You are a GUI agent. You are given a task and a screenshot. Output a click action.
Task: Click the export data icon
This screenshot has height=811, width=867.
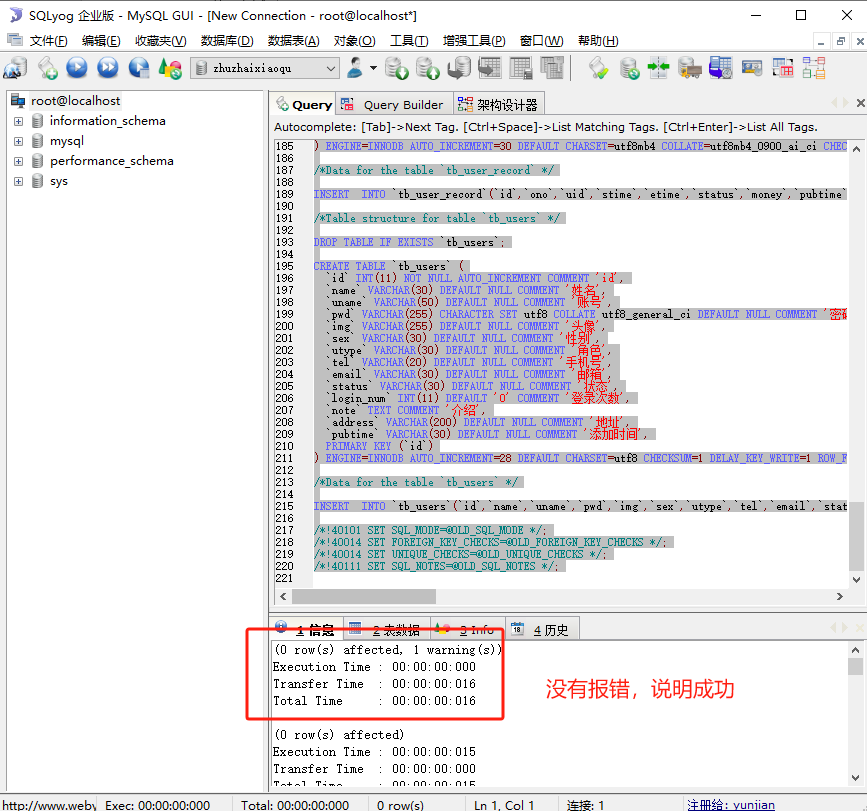[x=395, y=68]
